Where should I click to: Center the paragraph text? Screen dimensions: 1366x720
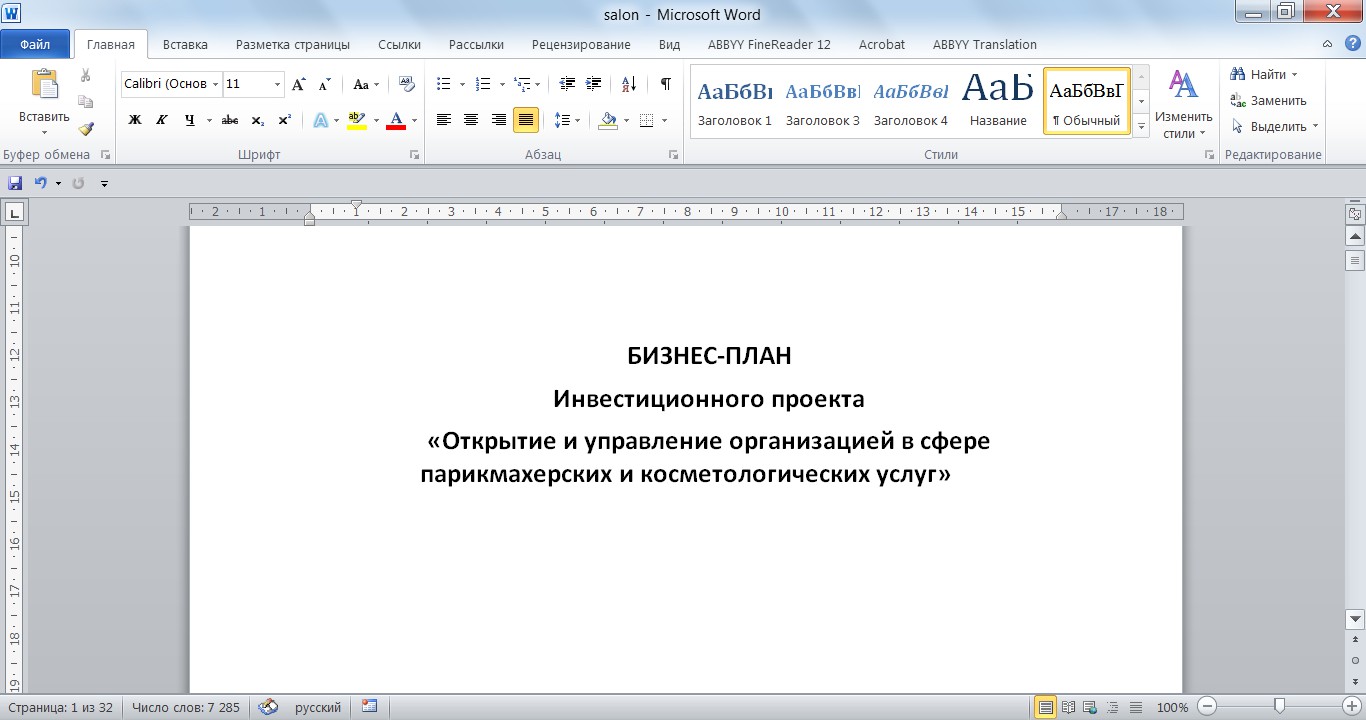pyautogui.click(x=471, y=120)
